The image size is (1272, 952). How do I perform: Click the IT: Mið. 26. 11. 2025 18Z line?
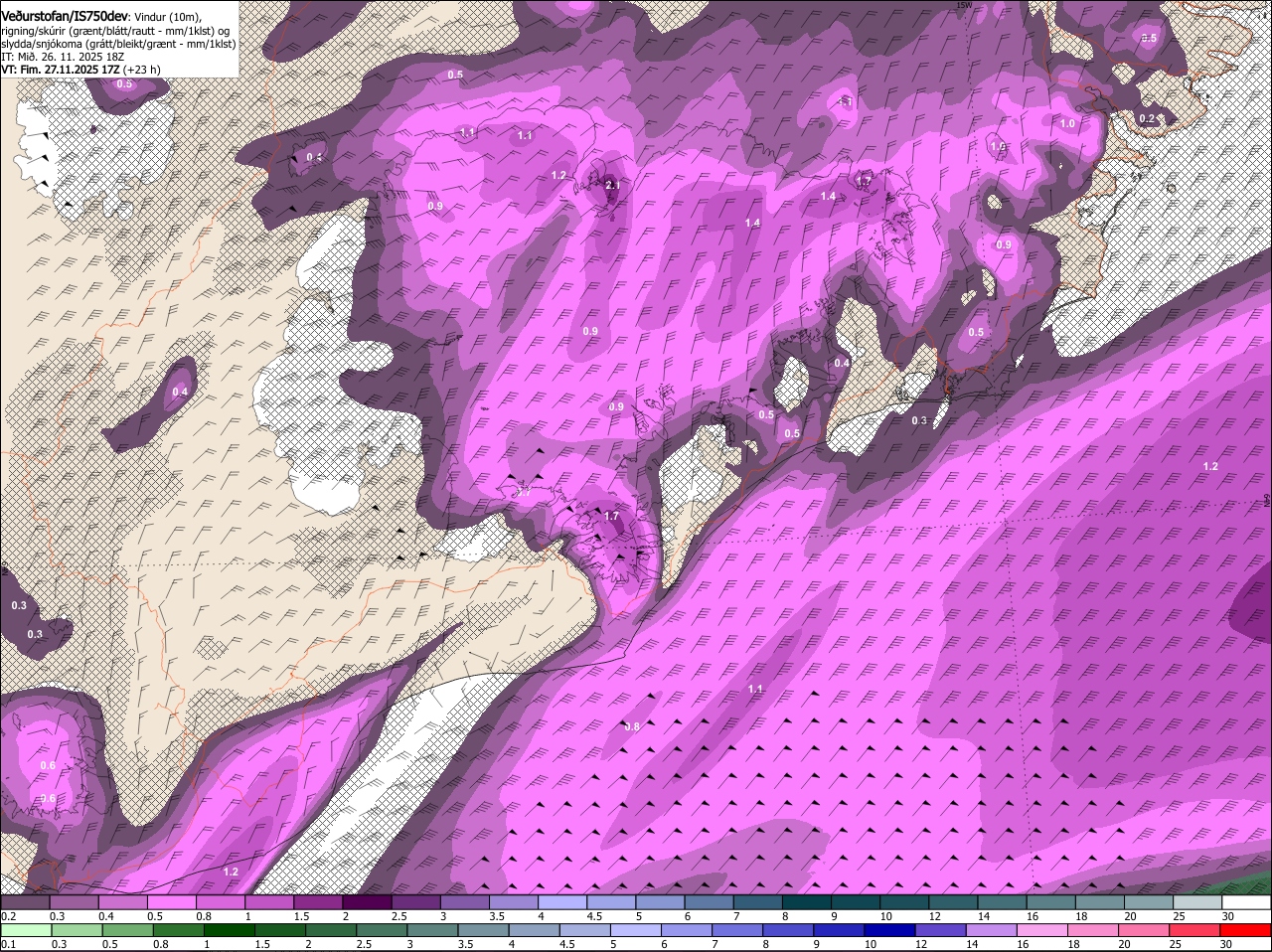click(x=63, y=58)
